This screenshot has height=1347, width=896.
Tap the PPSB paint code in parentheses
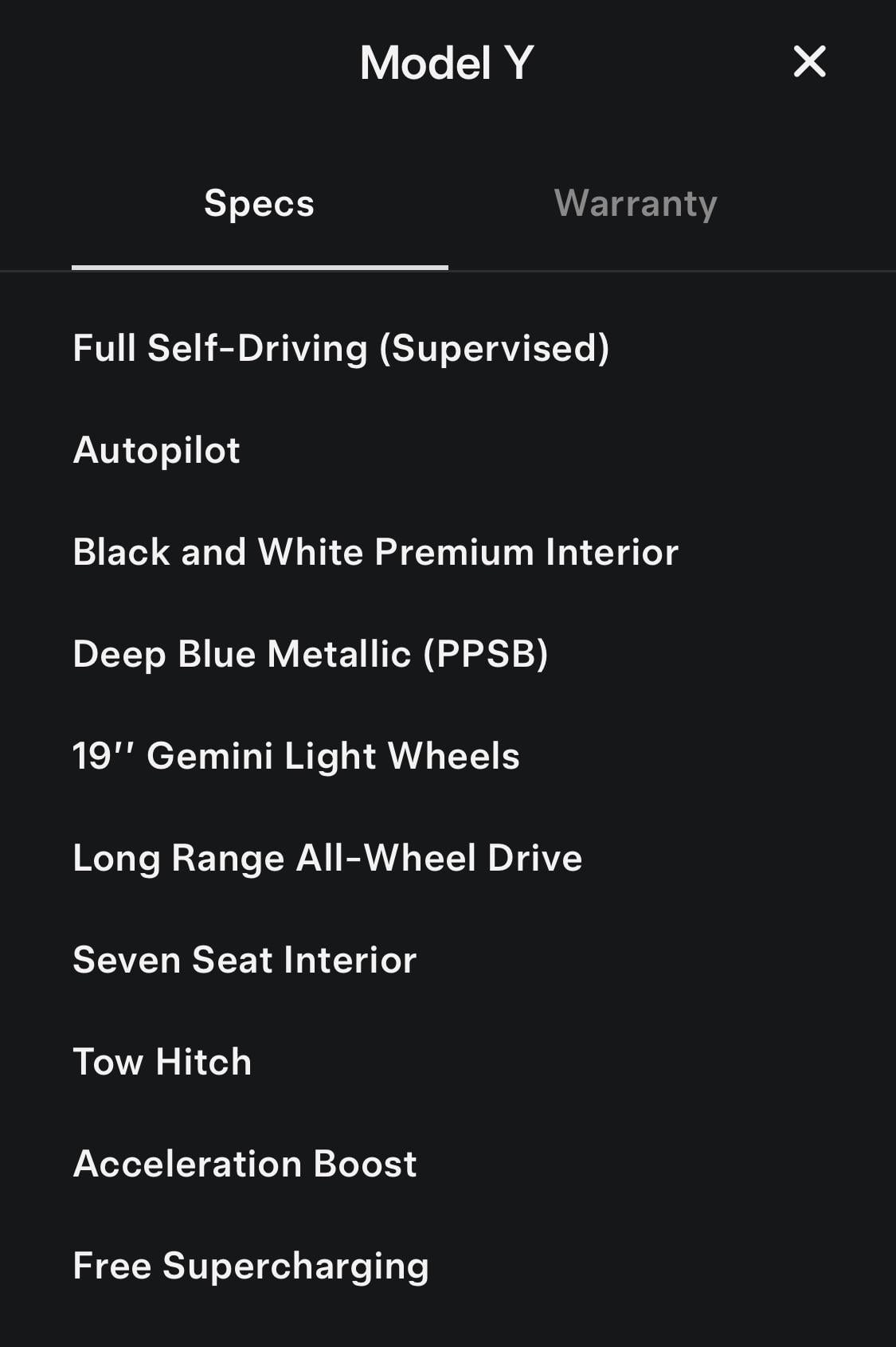pyautogui.click(x=486, y=654)
